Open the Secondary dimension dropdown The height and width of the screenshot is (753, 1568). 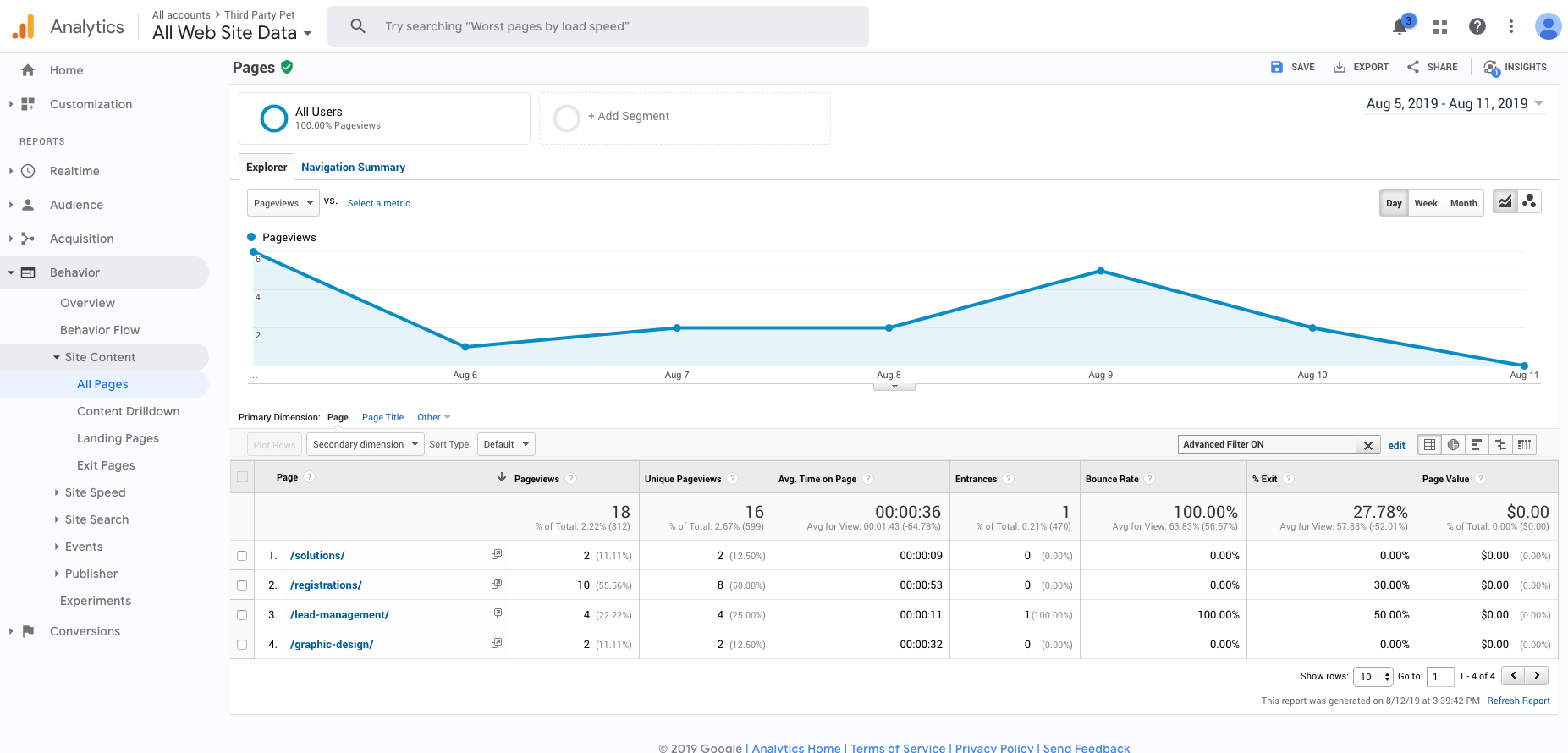tap(366, 445)
